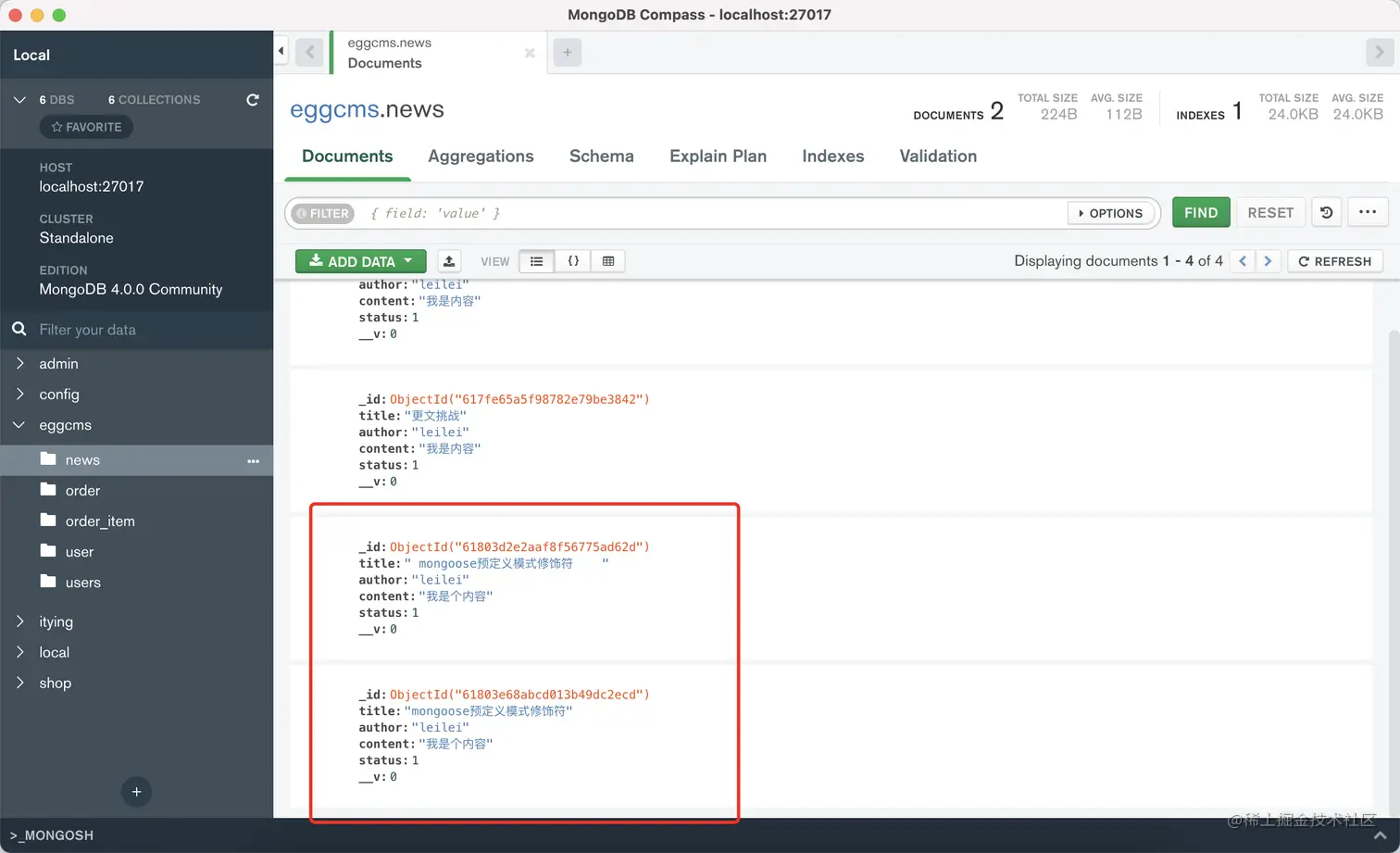Expand the itying database
Viewport: 1400px width, 853px height.
point(19,621)
